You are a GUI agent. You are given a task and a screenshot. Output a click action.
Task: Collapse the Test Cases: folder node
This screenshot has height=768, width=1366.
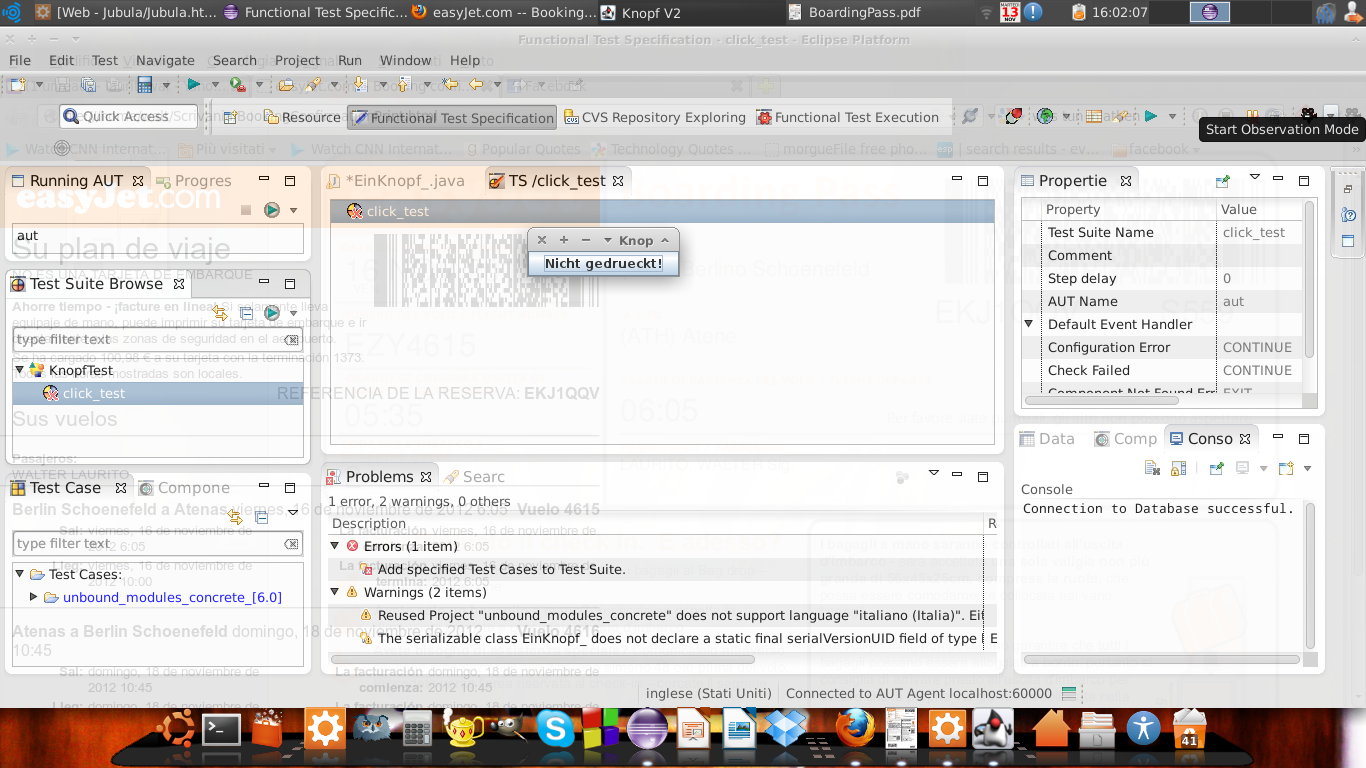(x=20, y=574)
